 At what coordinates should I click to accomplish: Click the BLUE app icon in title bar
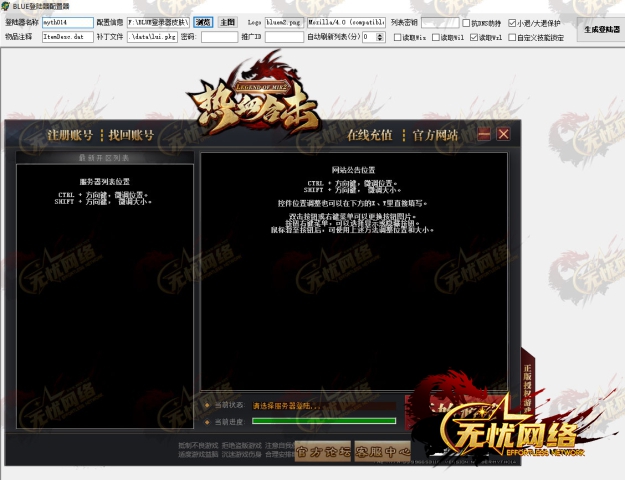(x=6, y=6)
